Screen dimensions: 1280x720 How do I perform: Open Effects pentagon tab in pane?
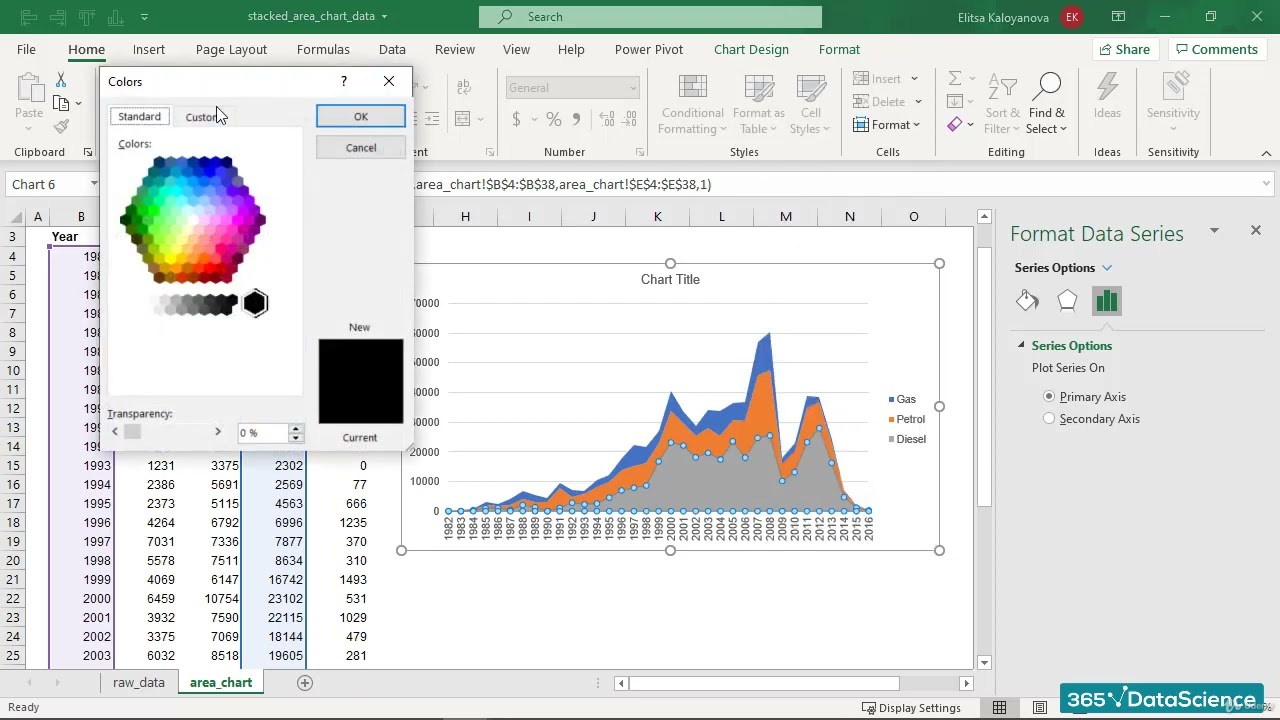click(1067, 301)
